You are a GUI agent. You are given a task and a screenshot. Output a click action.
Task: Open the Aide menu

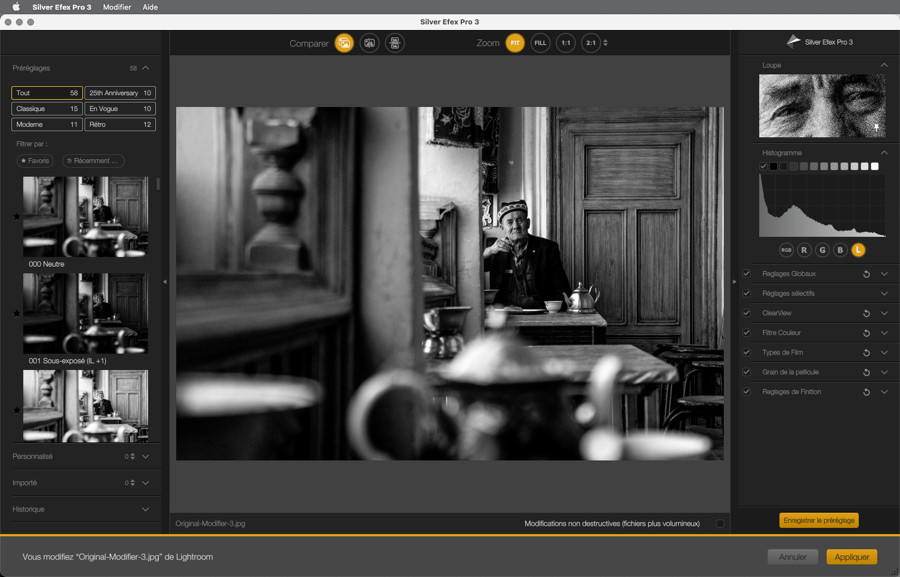tap(150, 7)
